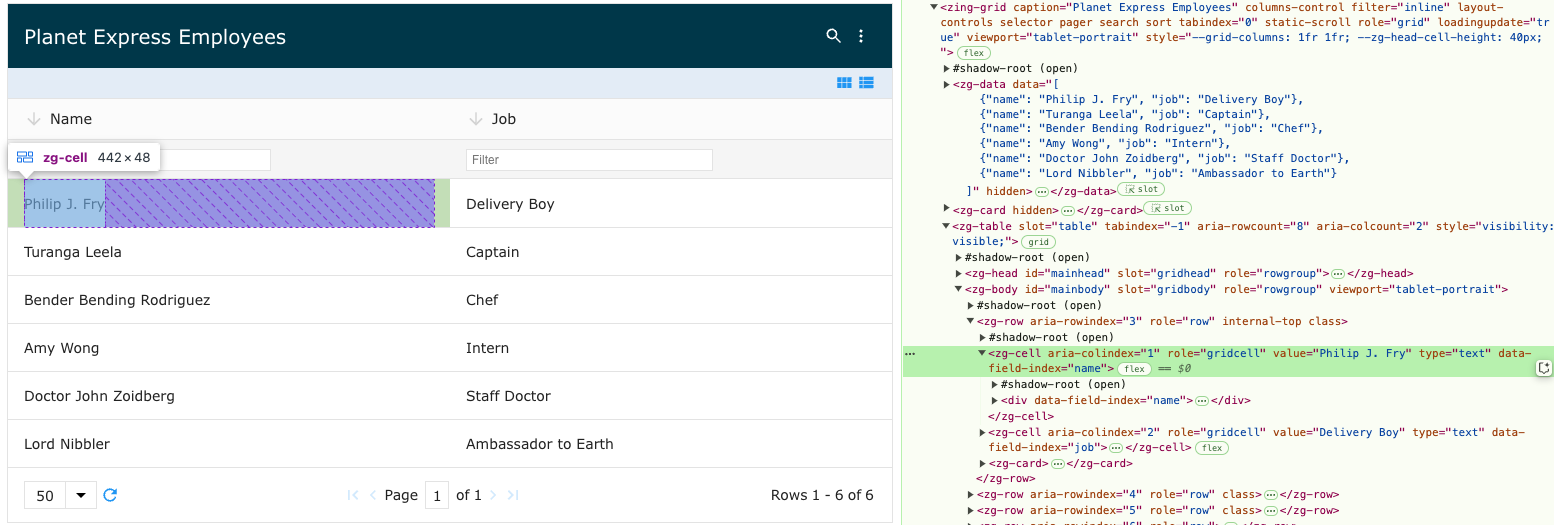Viewport: 1554px width, 525px height.
Task: Expand the zg-data element node
Action: click(946, 85)
